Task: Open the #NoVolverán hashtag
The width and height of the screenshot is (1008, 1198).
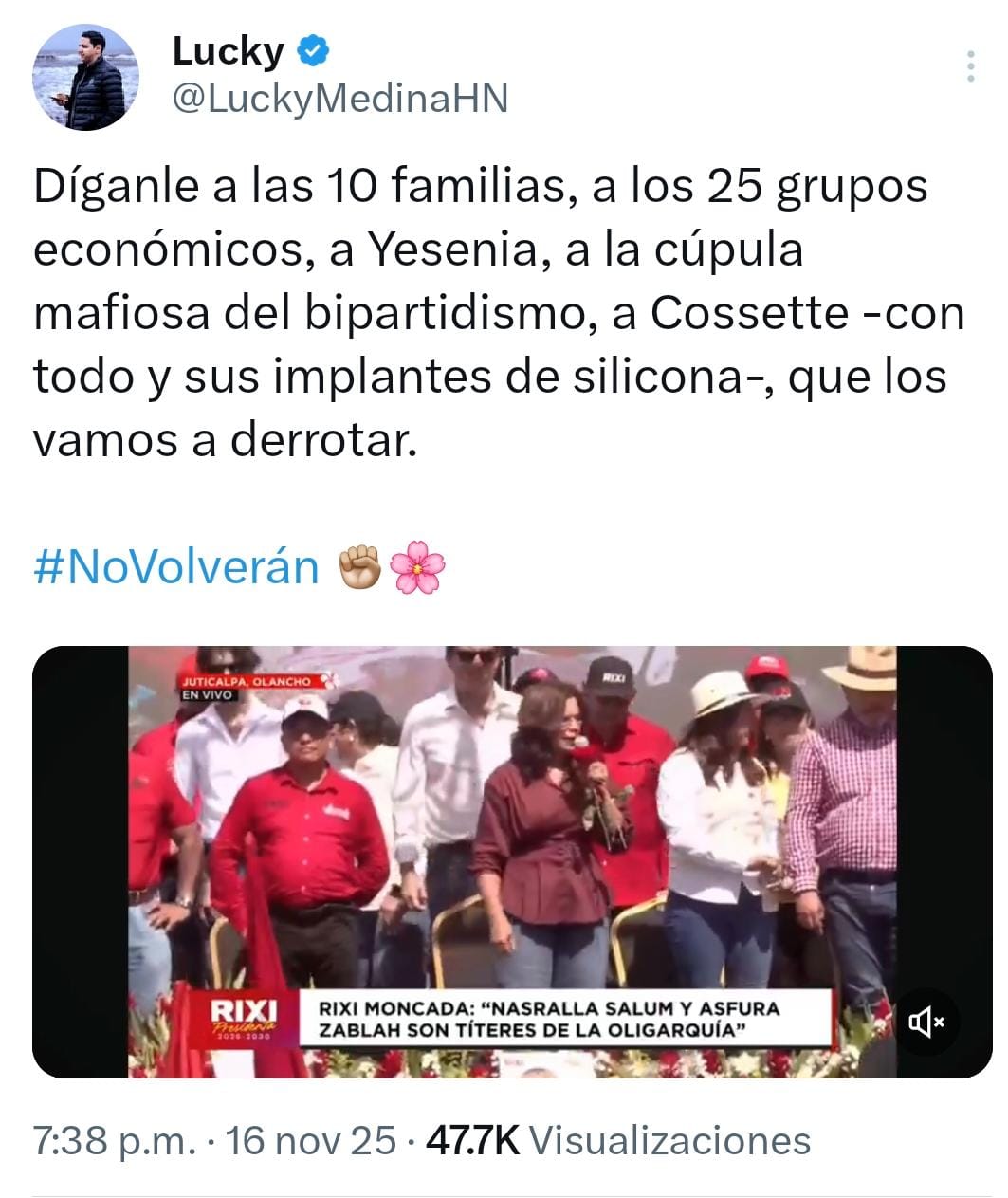Action: [176, 567]
